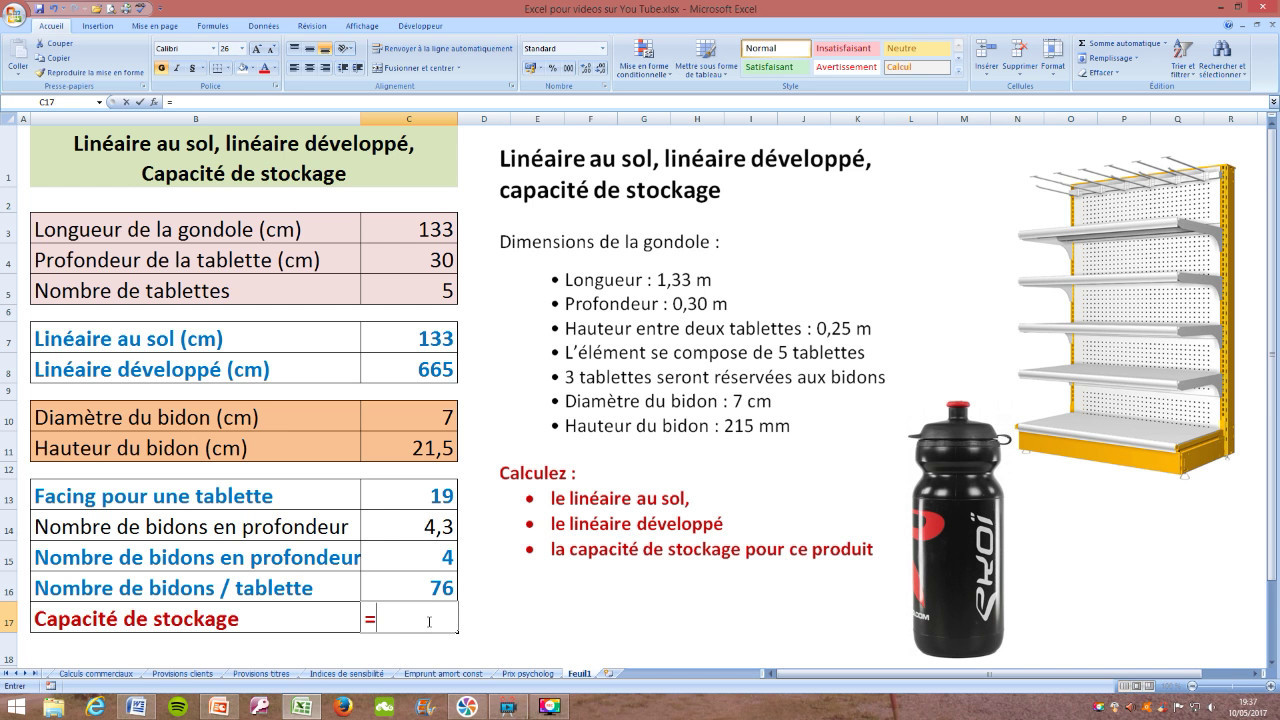Open text orientation options
1280x720 pixels.
click(x=346, y=48)
